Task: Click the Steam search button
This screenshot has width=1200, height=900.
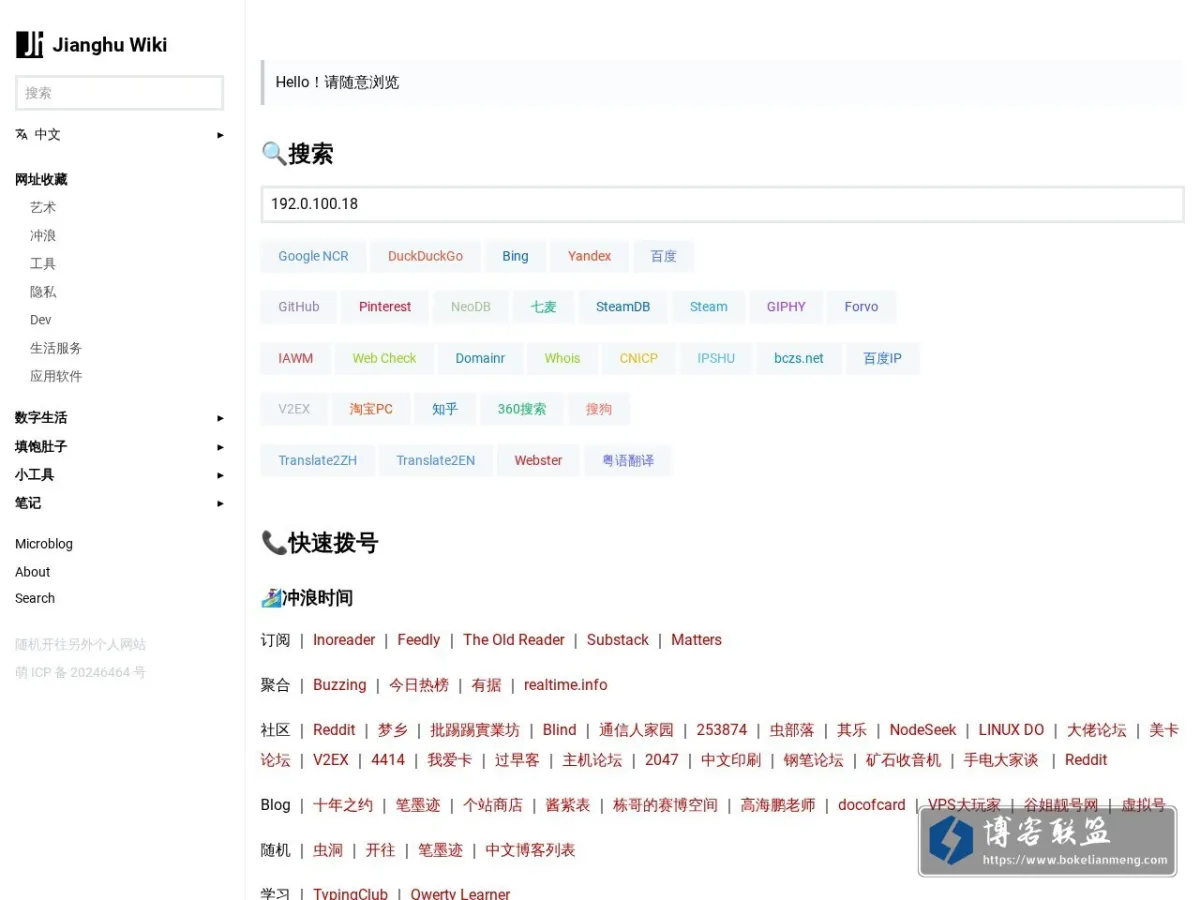Action: pos(708,307)
